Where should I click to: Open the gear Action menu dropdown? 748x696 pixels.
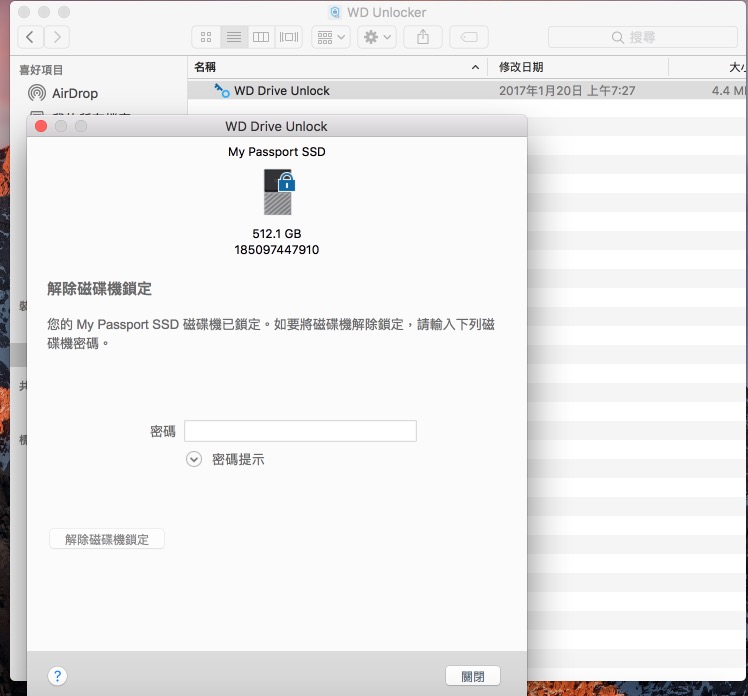(x=377, y=37)
